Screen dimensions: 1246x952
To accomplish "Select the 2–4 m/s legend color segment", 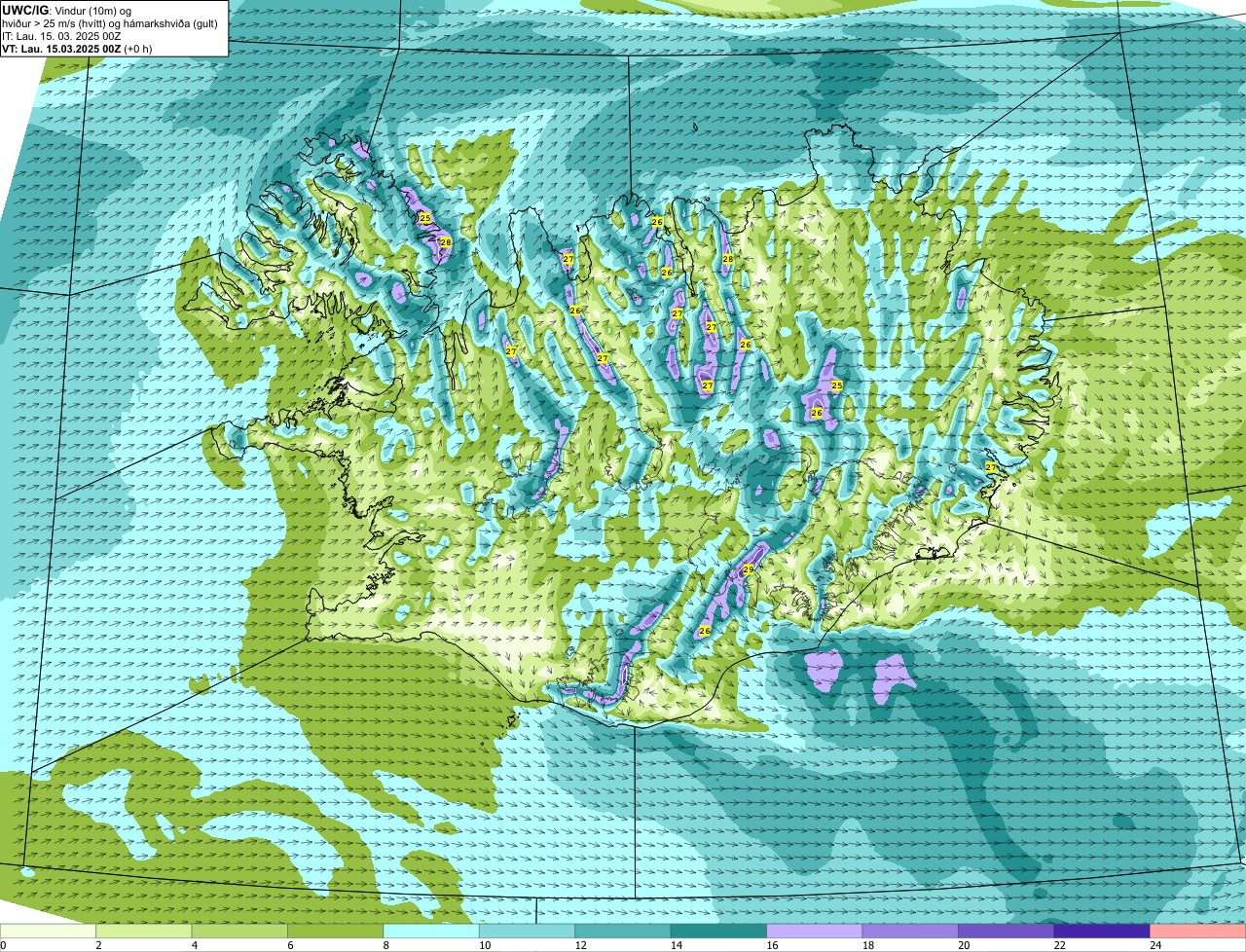I will coord(145,932).
